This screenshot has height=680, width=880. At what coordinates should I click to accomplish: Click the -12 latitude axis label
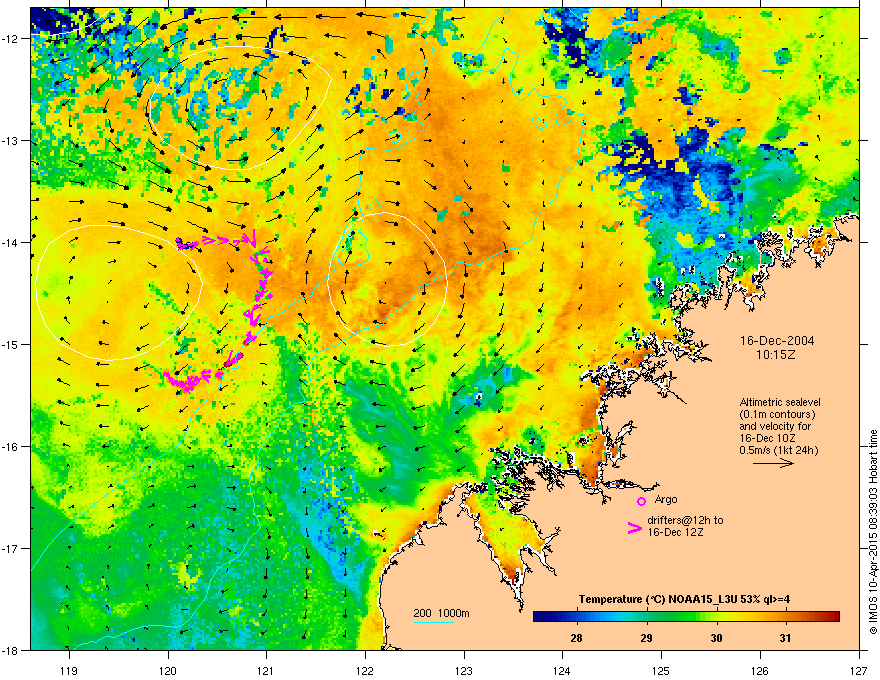[x=11, y=39]
